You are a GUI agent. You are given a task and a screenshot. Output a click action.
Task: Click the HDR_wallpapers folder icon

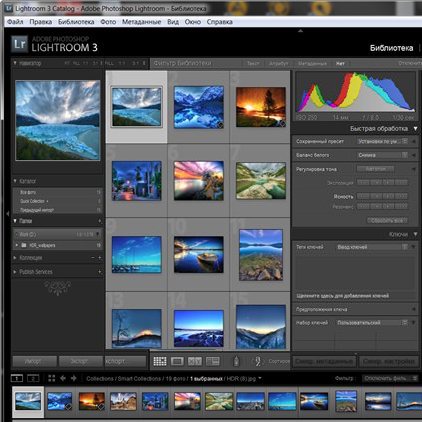coord(24,245)
